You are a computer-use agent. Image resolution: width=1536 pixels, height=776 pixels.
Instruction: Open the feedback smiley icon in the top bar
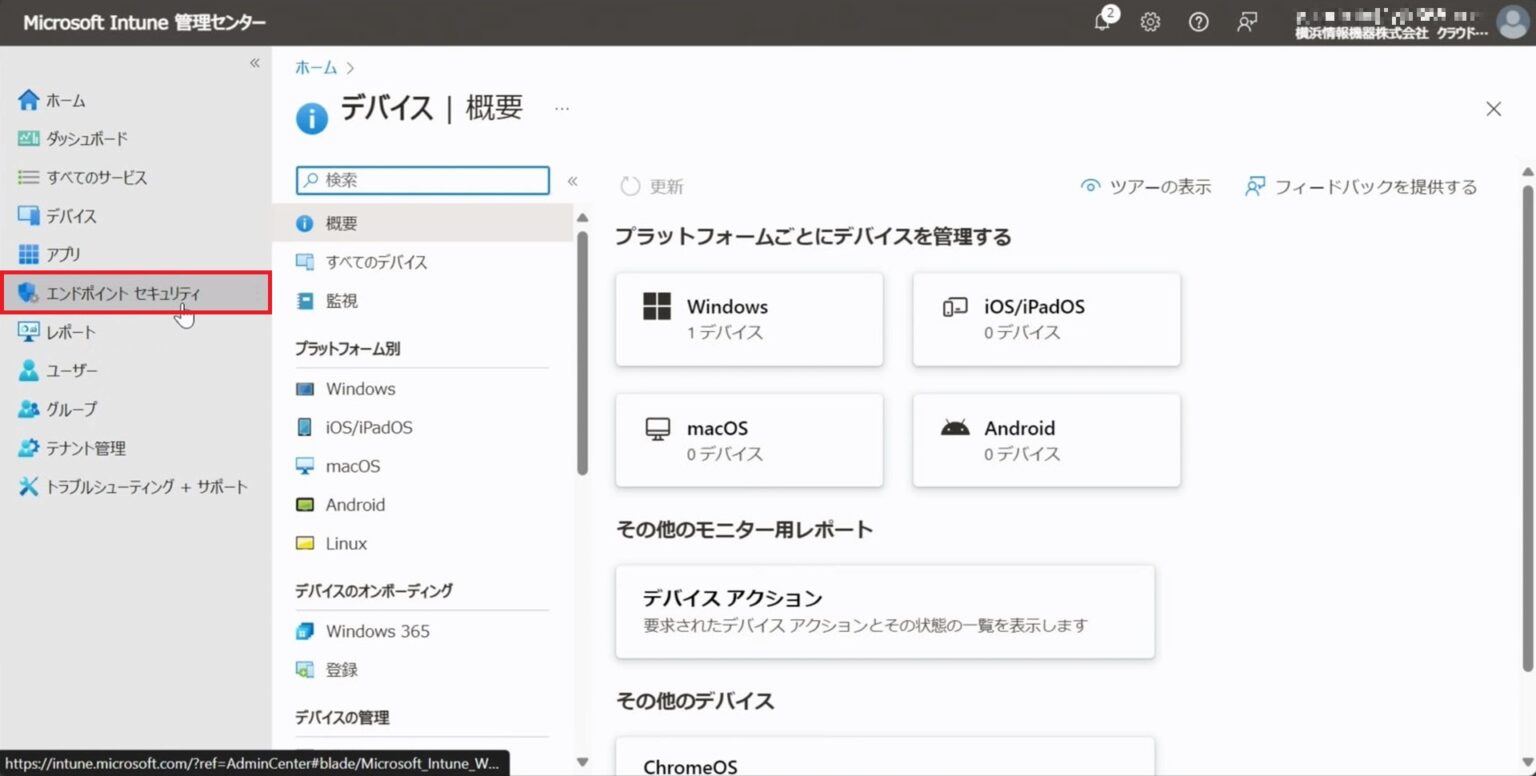click(x=1246, y=22)
